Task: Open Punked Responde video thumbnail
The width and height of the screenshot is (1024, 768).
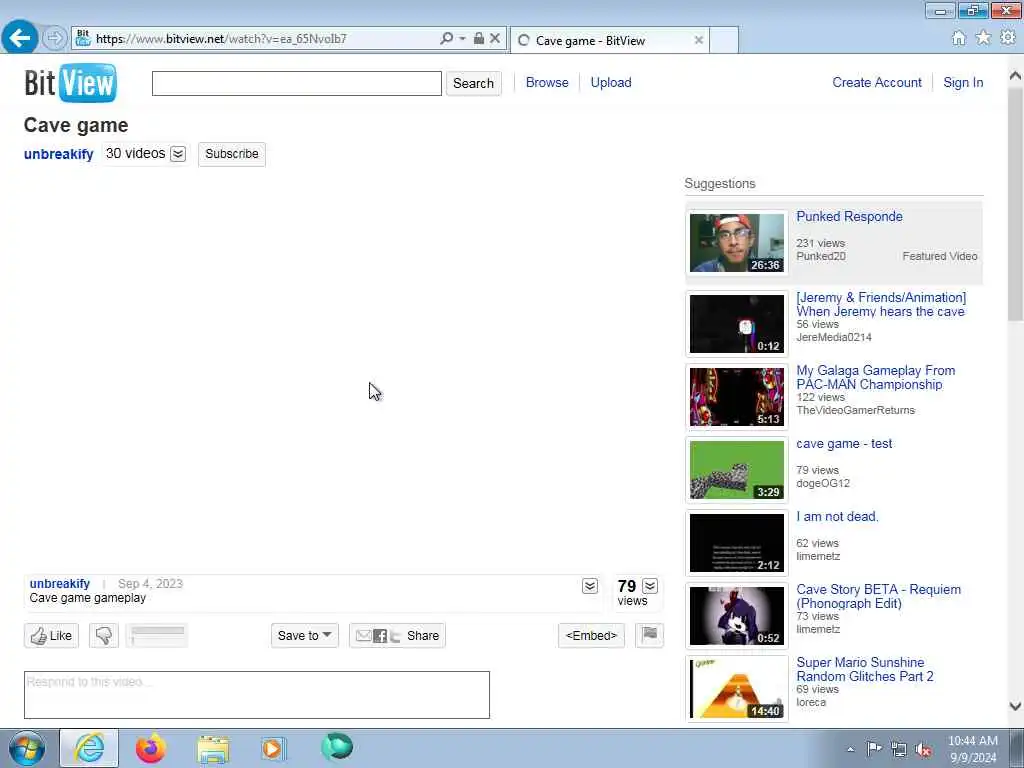Action: 737,243
